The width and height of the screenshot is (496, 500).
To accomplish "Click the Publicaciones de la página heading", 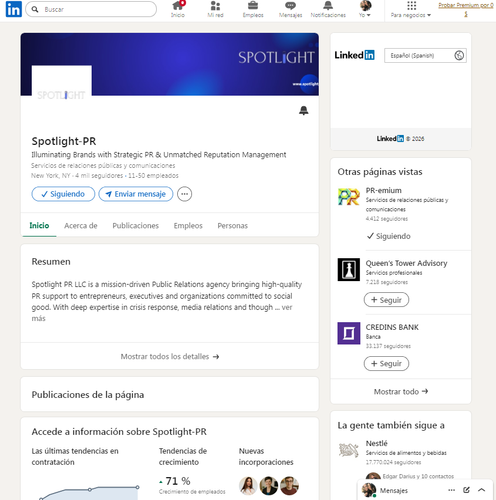I will pyautogui.click(x=88, y=395).
